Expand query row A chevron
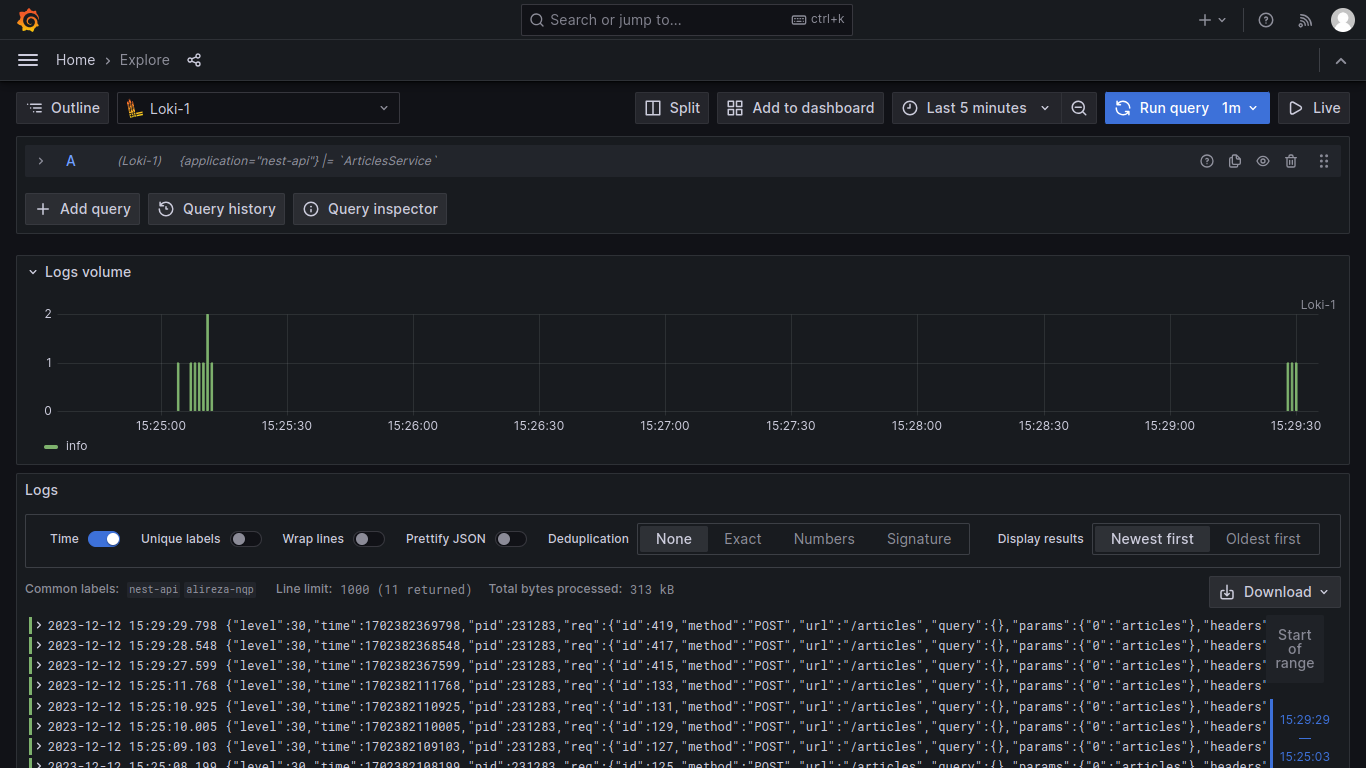The width and height of the screenshot is (1366, 768). [x=41, y=161]
